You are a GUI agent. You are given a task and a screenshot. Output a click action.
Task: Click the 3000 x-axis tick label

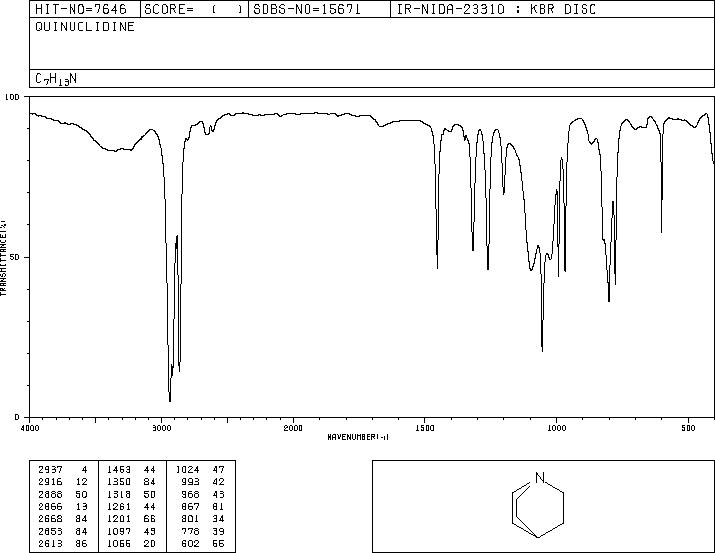pyautogui.click(x=161, y=428)
